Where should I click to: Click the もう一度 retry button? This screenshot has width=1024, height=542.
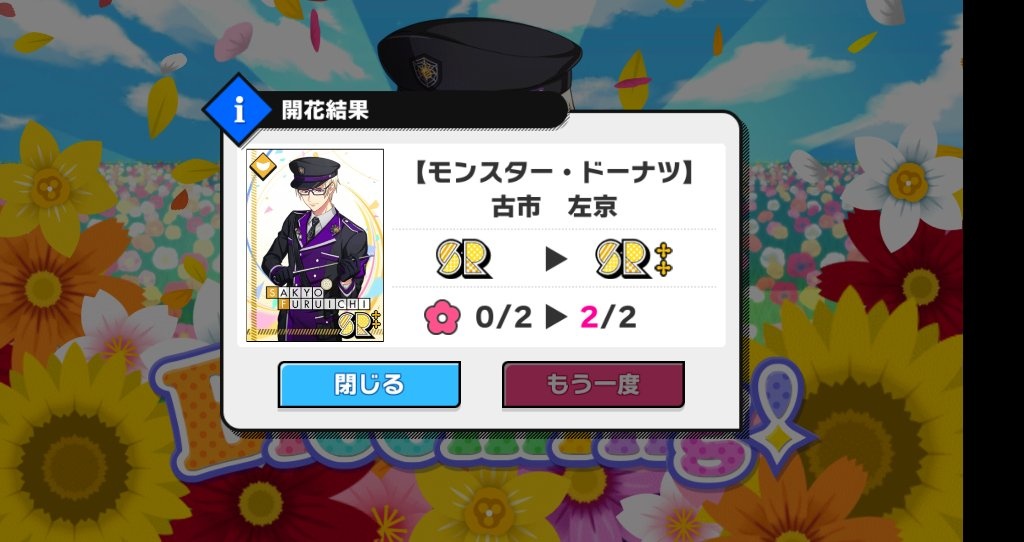pyautogui.click(x=593, y=385)
